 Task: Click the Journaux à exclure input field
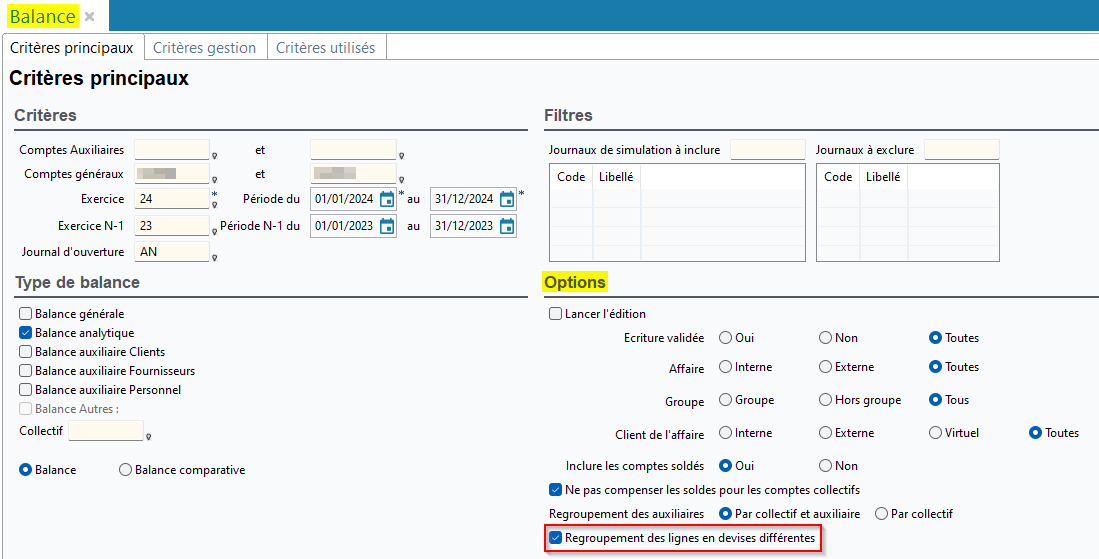click(961, 150)
